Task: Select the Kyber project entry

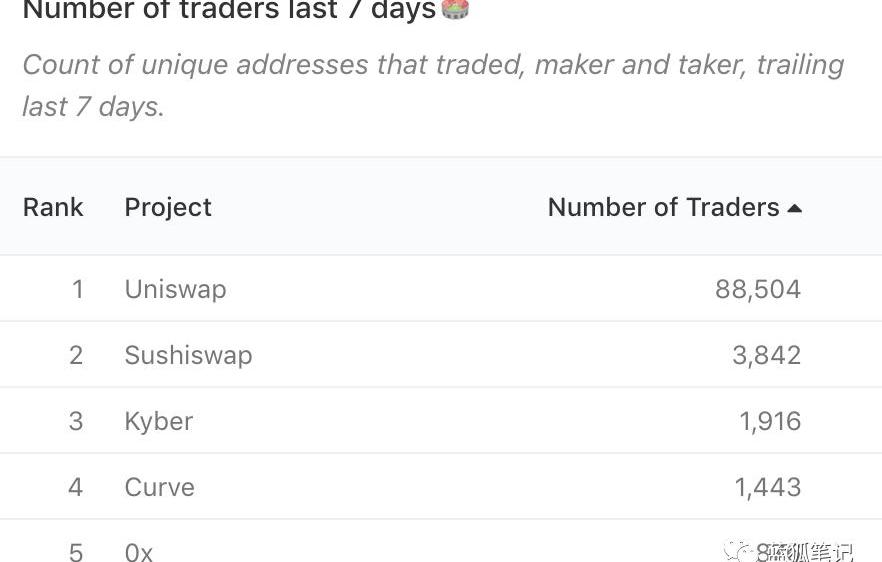Action: 158,421
